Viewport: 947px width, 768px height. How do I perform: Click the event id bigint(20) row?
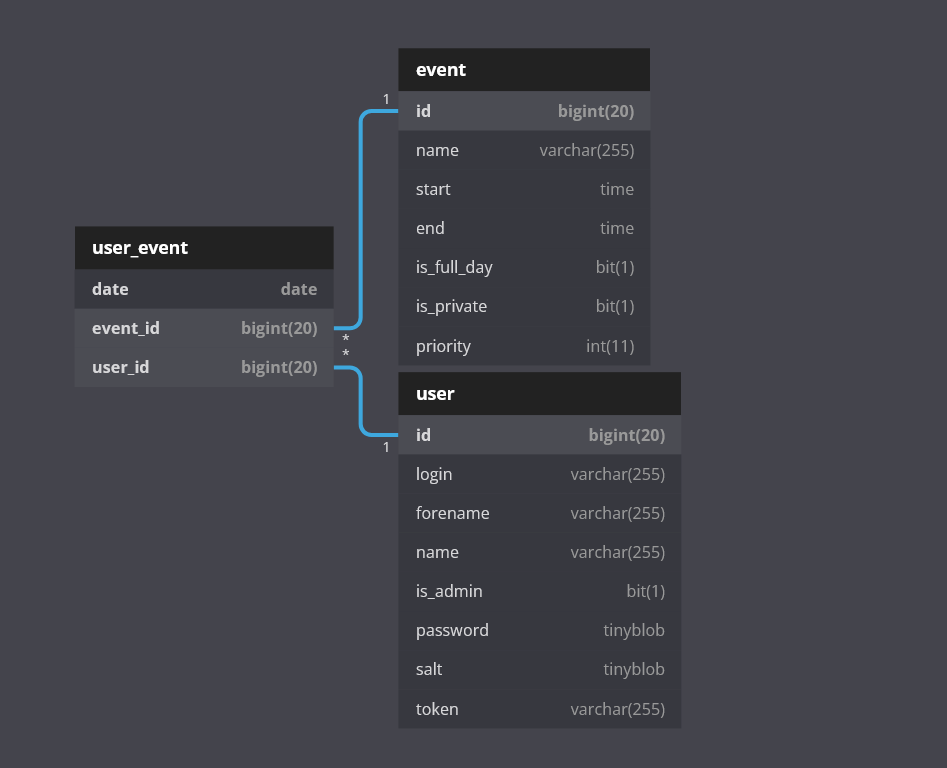pyautogui.click(x=524, y=111)
